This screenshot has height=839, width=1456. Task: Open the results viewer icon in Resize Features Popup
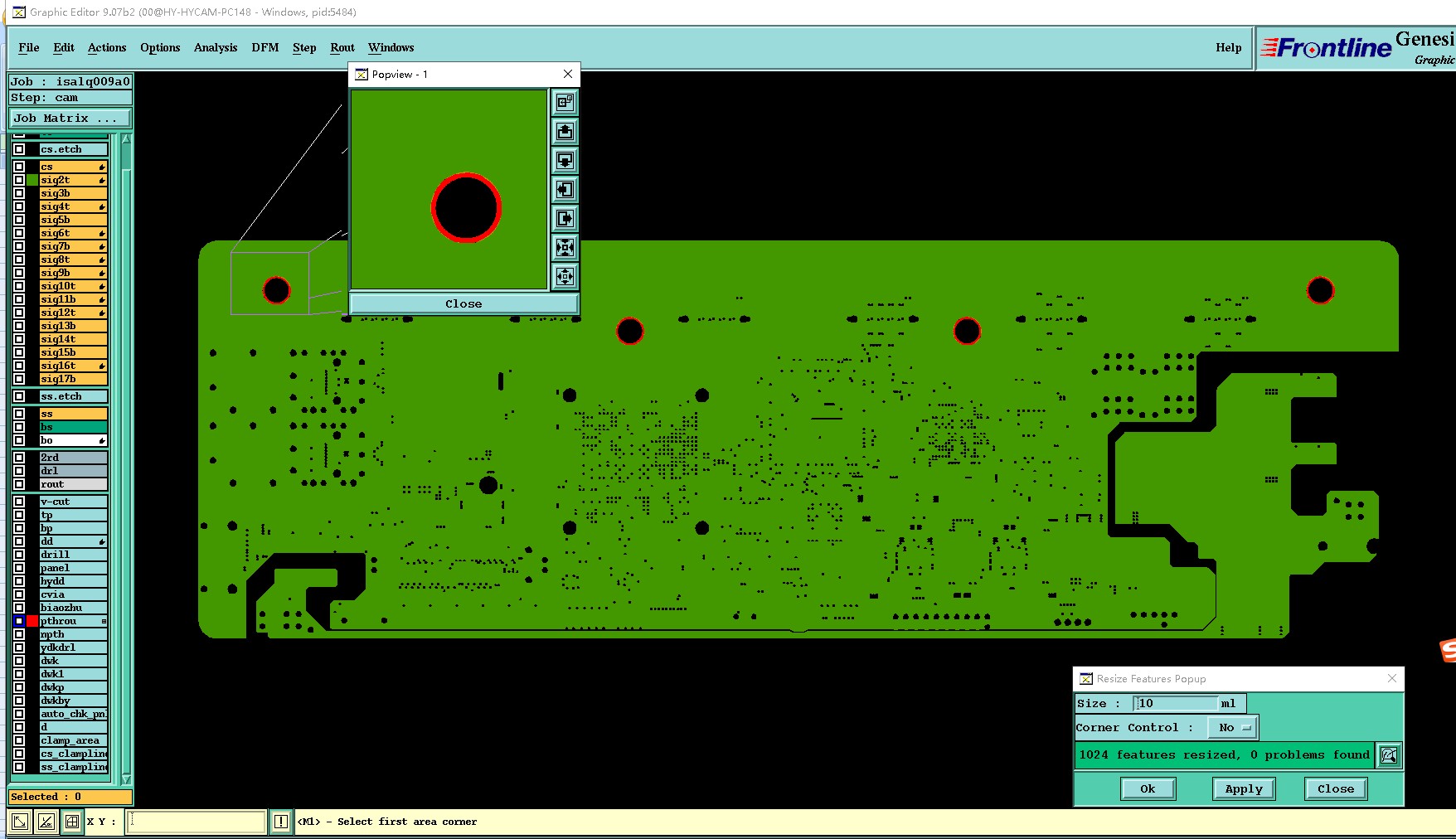pos(1389,754)
